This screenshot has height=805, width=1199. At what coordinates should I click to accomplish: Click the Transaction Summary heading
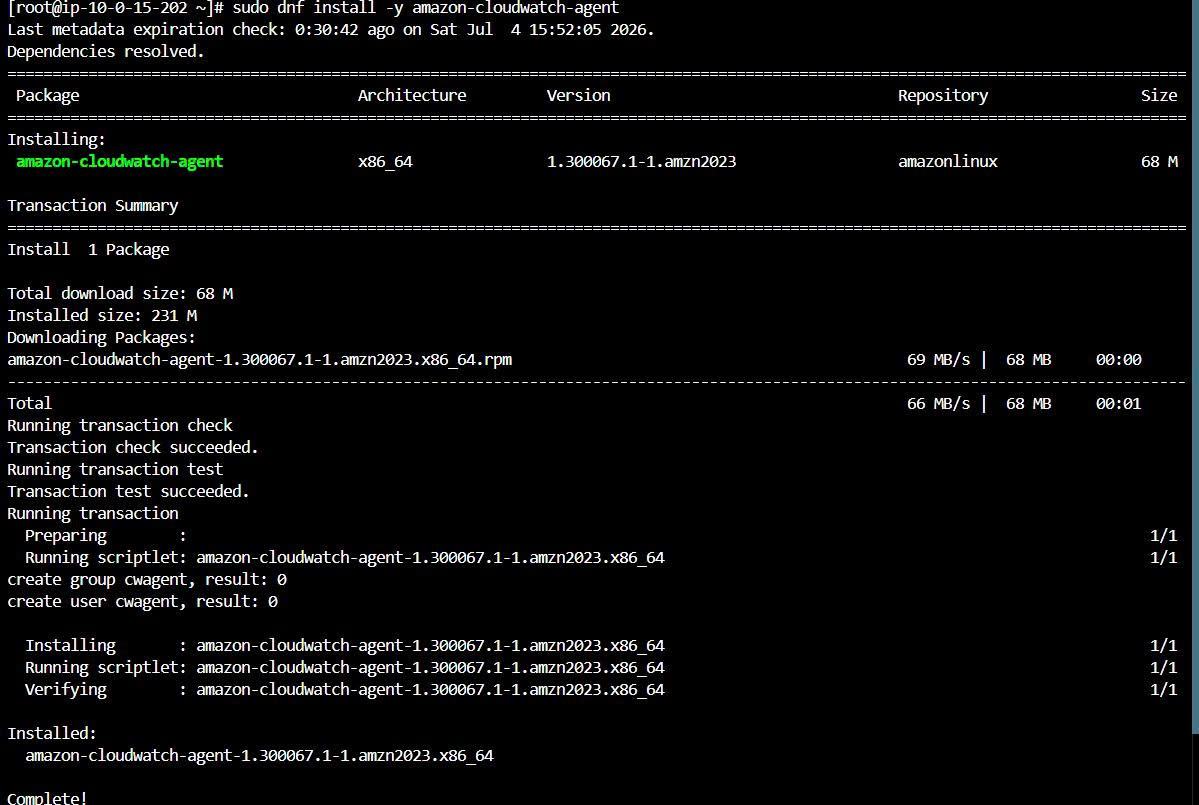click(x=93, y=206)
